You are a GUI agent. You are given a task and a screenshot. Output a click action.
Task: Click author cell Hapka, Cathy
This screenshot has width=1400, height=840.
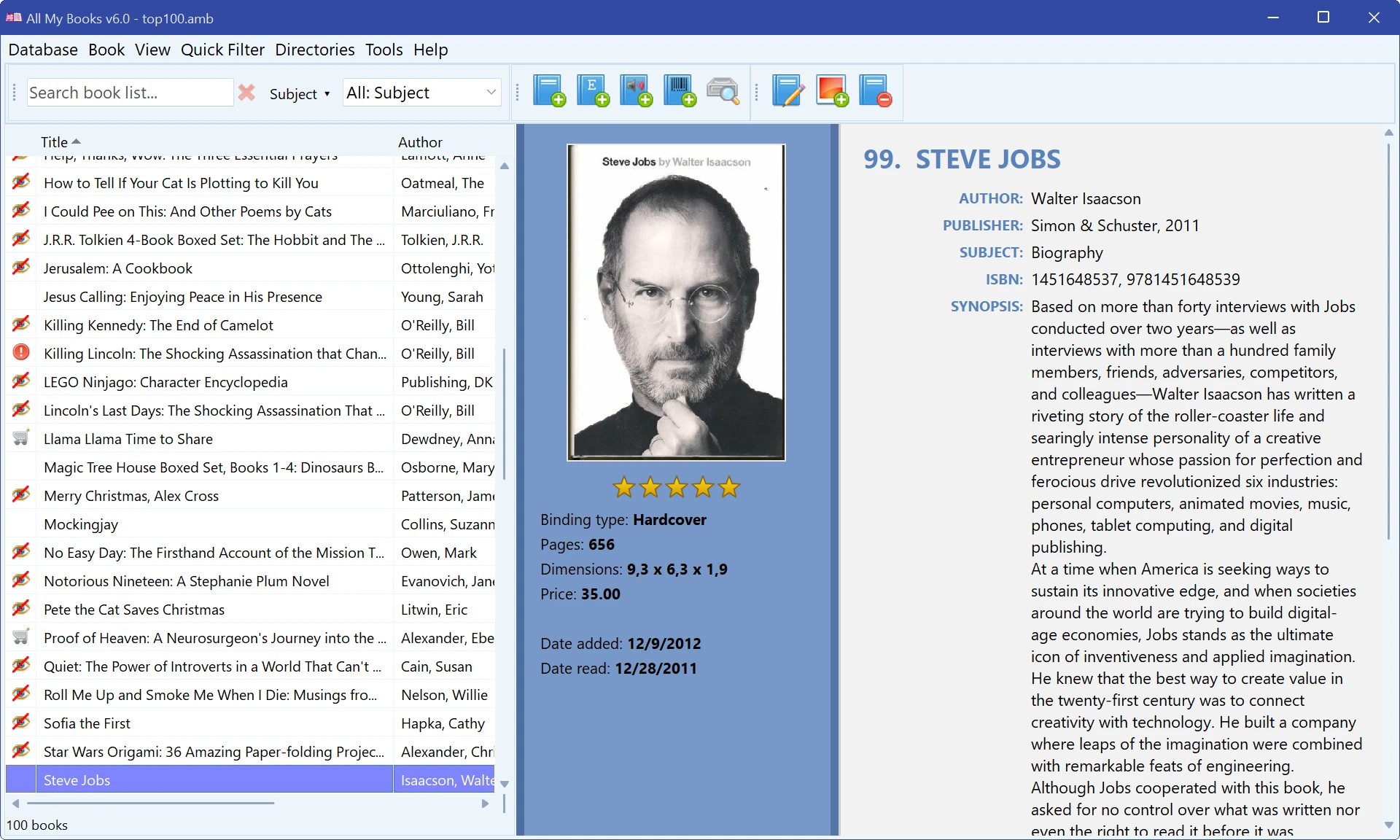pyautogui.click(x=443, y=723)
